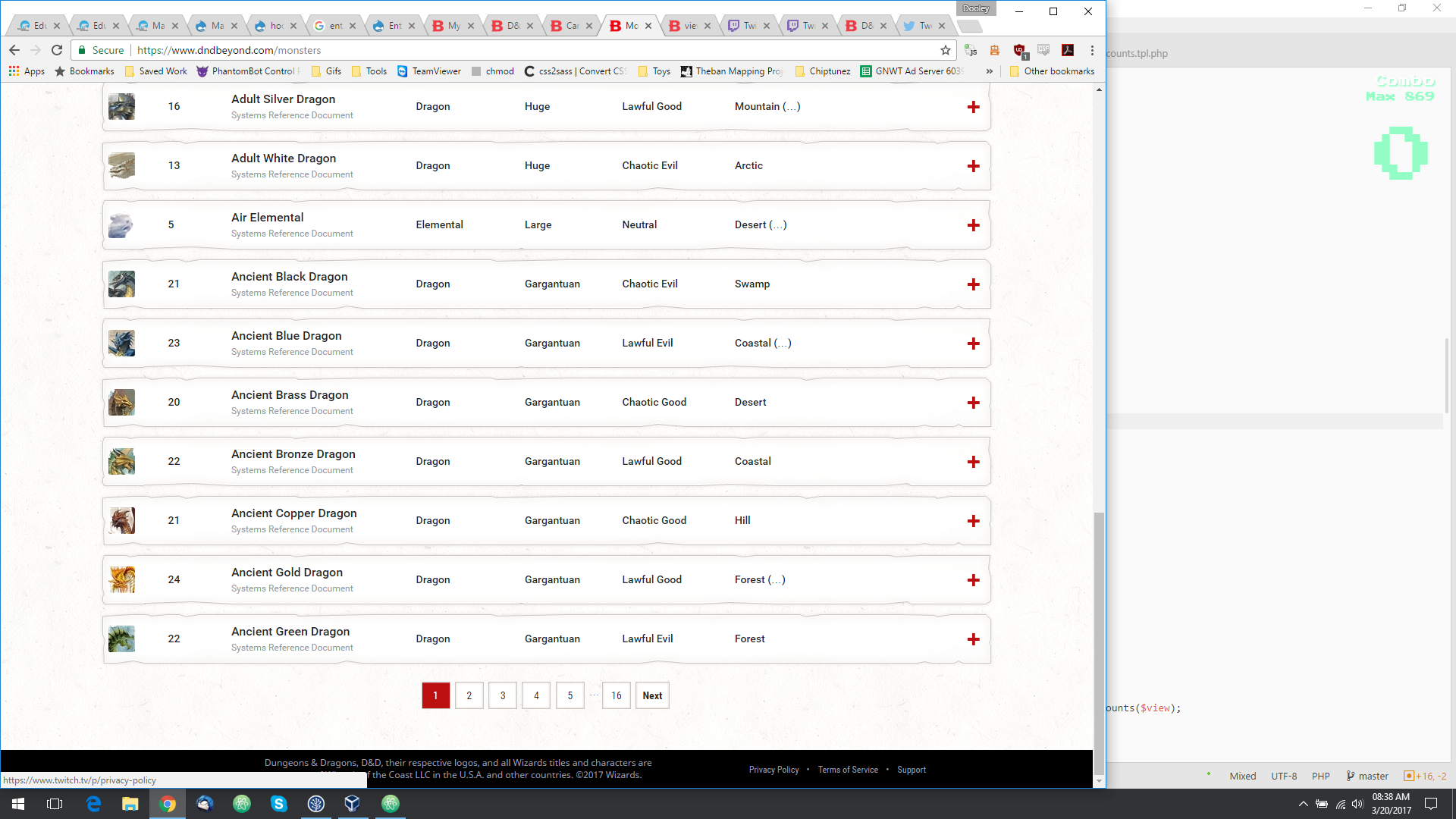Open the Chiptunez bookmarks folder

pyautogui.click(x=823, y=71)
